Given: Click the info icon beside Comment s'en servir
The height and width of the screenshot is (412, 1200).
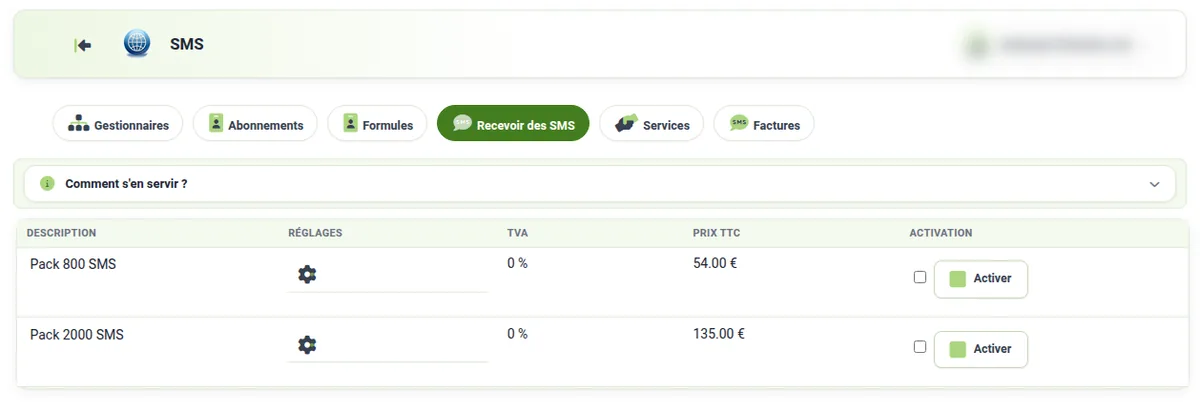Looking at the screenshot, I should coord(47,184).
